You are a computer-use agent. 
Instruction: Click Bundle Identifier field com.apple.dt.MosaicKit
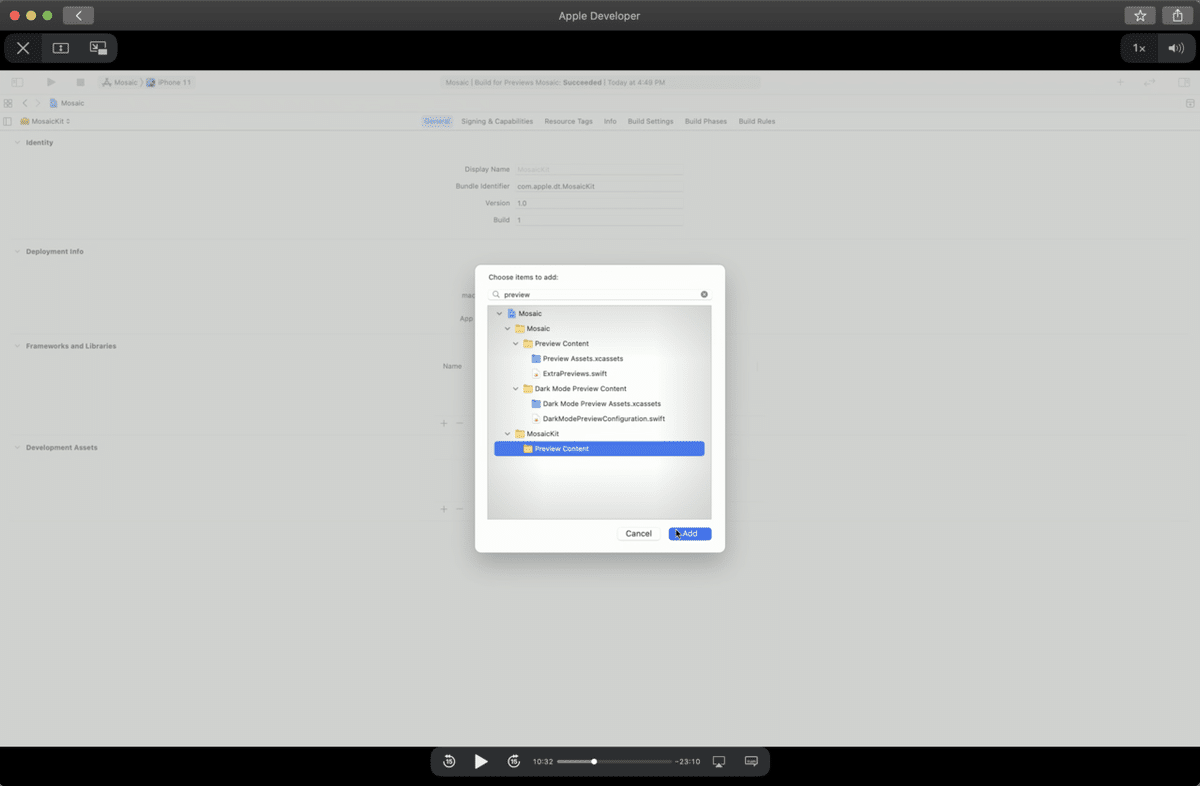tap(599, 186)
